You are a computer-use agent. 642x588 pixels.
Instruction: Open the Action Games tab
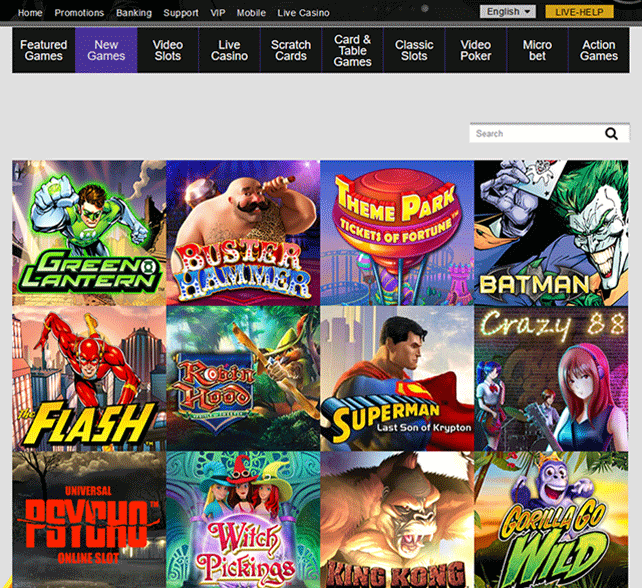click(x=599, y=50)
